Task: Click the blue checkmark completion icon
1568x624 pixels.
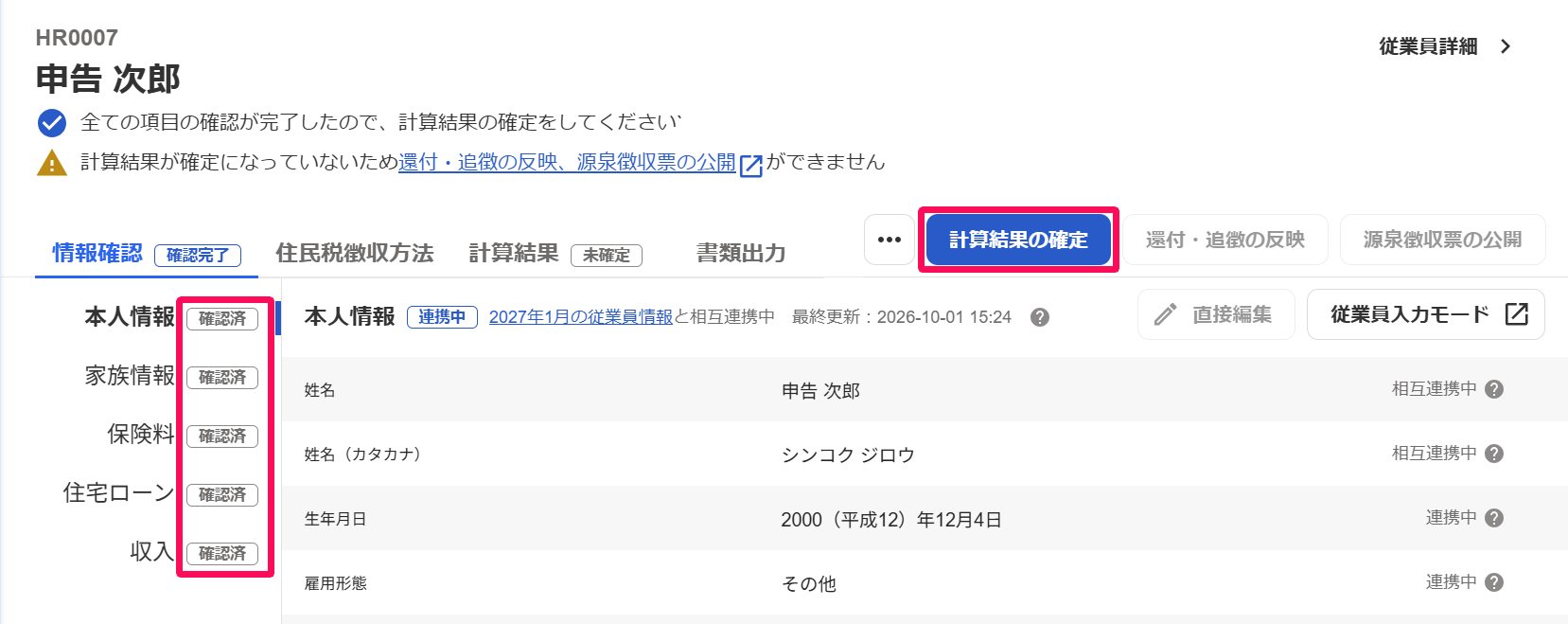Action: [51, 123]
